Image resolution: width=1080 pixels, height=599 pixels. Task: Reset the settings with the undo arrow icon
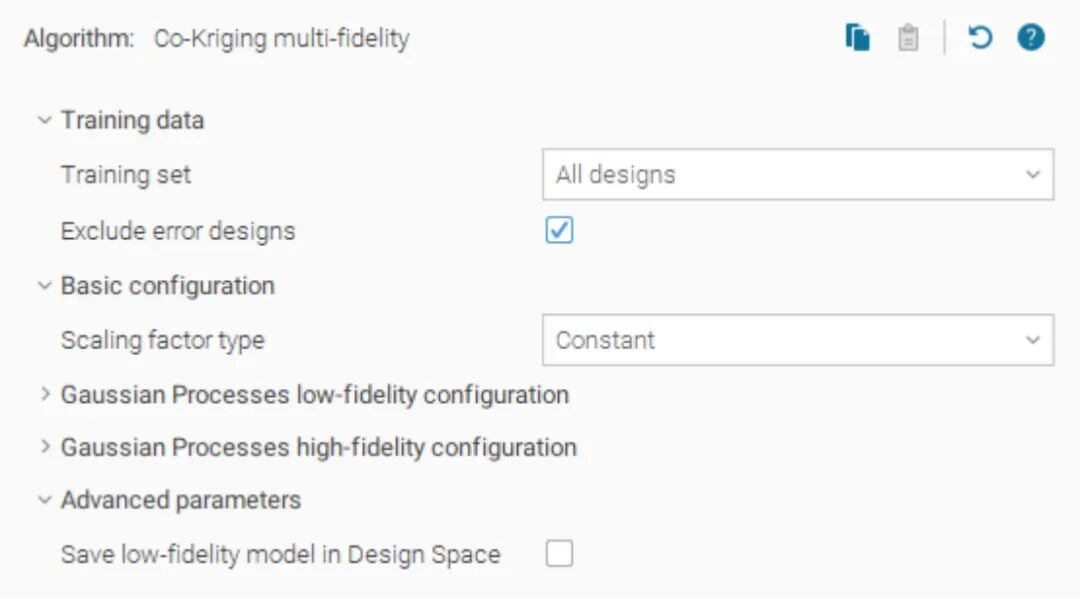tap(980, 39)
